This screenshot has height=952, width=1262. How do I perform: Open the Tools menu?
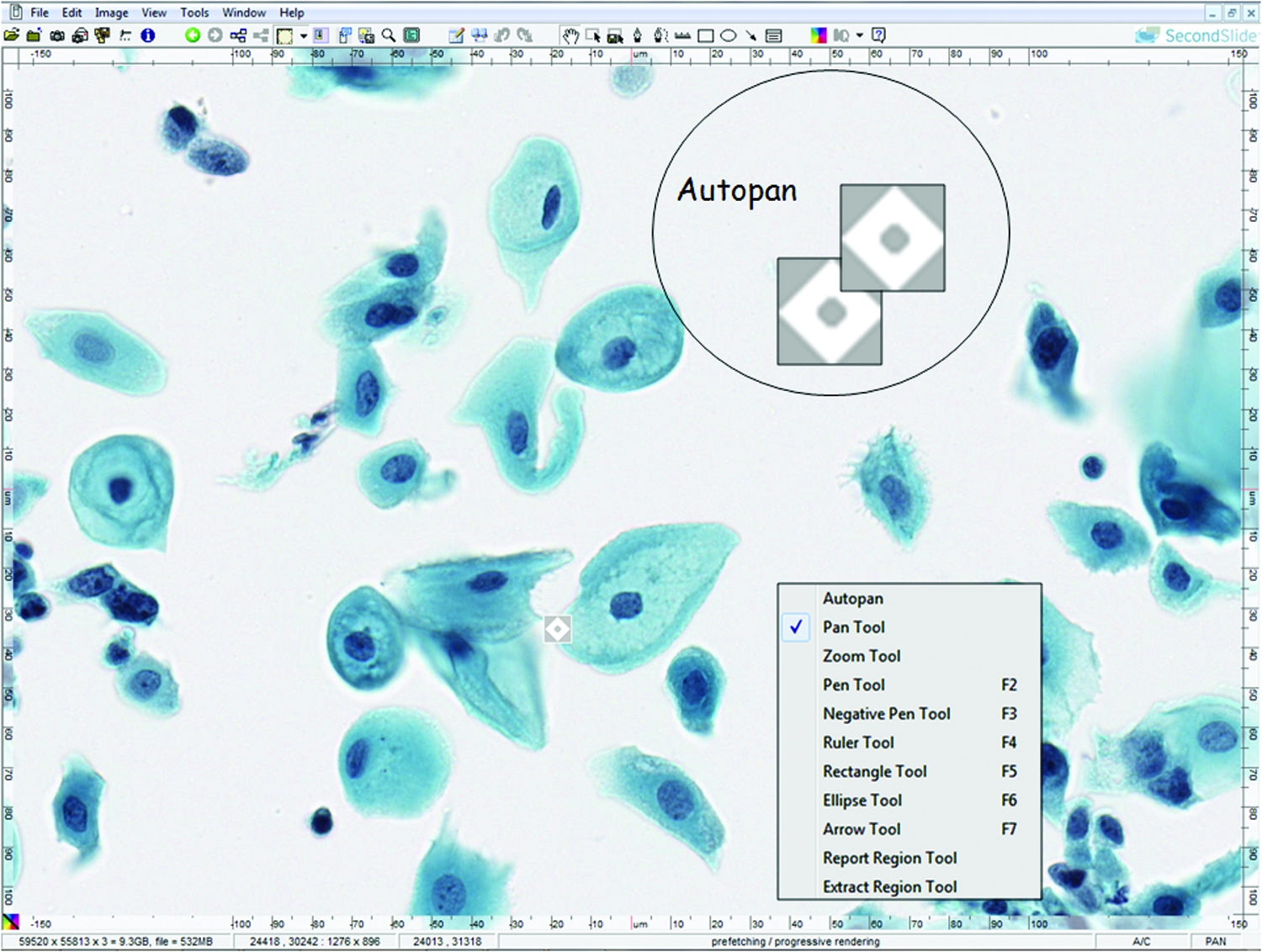194,13
